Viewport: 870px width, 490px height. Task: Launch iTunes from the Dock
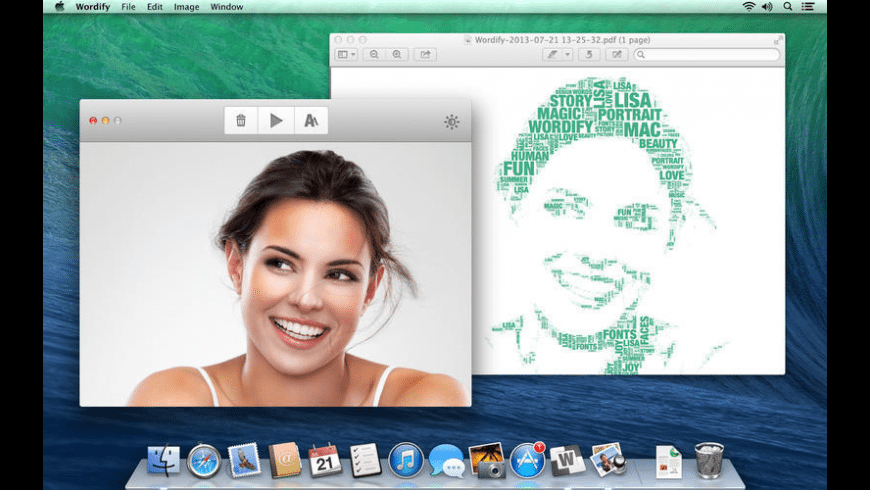click(406, 461)
